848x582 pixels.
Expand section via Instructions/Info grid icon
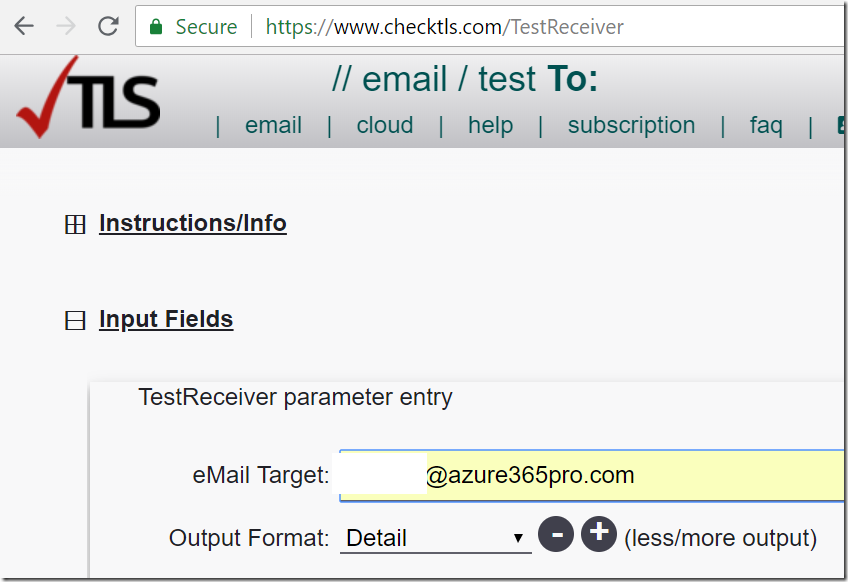pyautogui.click(x=75, y=224)
